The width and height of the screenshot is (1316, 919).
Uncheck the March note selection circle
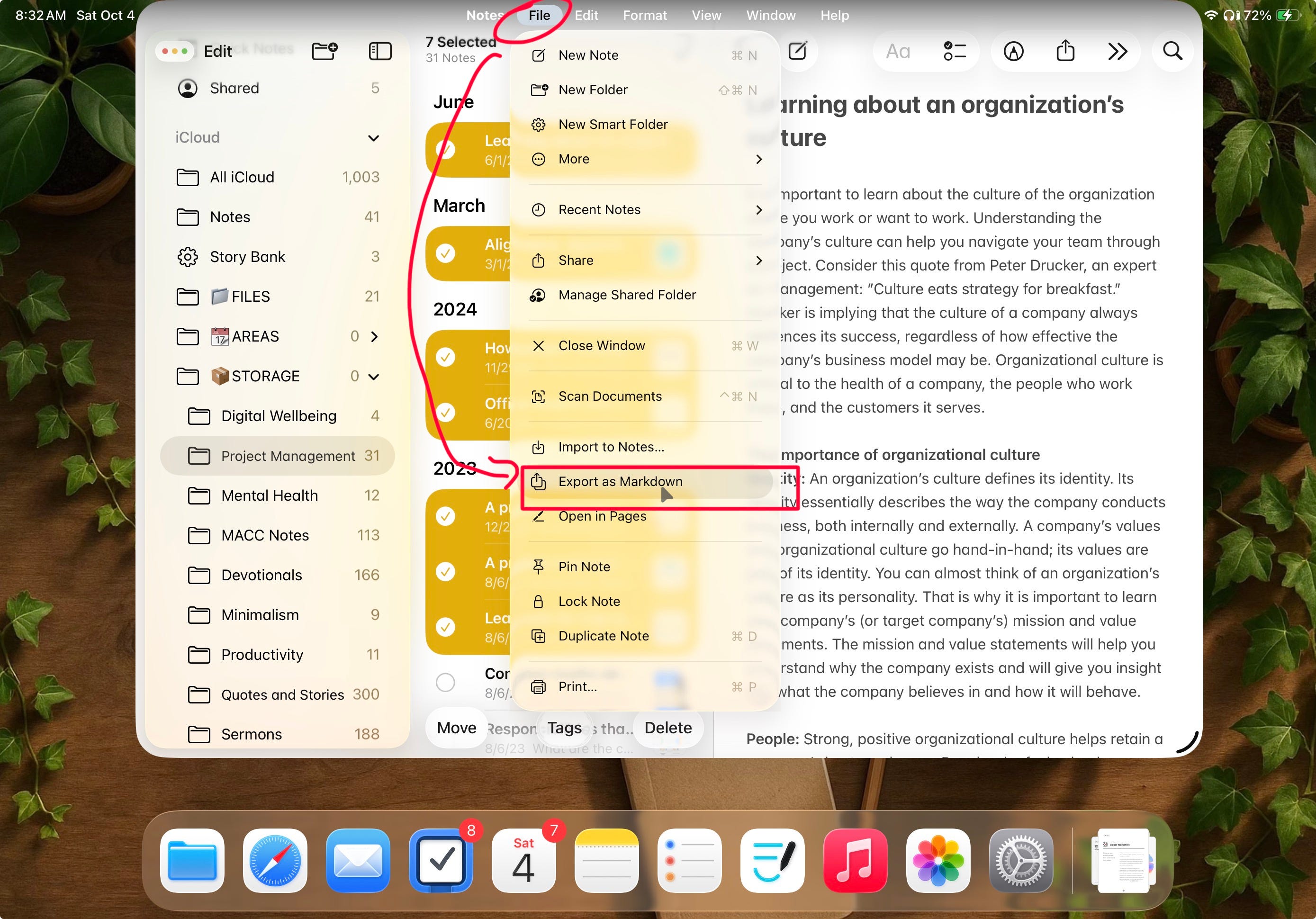pyautogui.click(x=445, y=253)
